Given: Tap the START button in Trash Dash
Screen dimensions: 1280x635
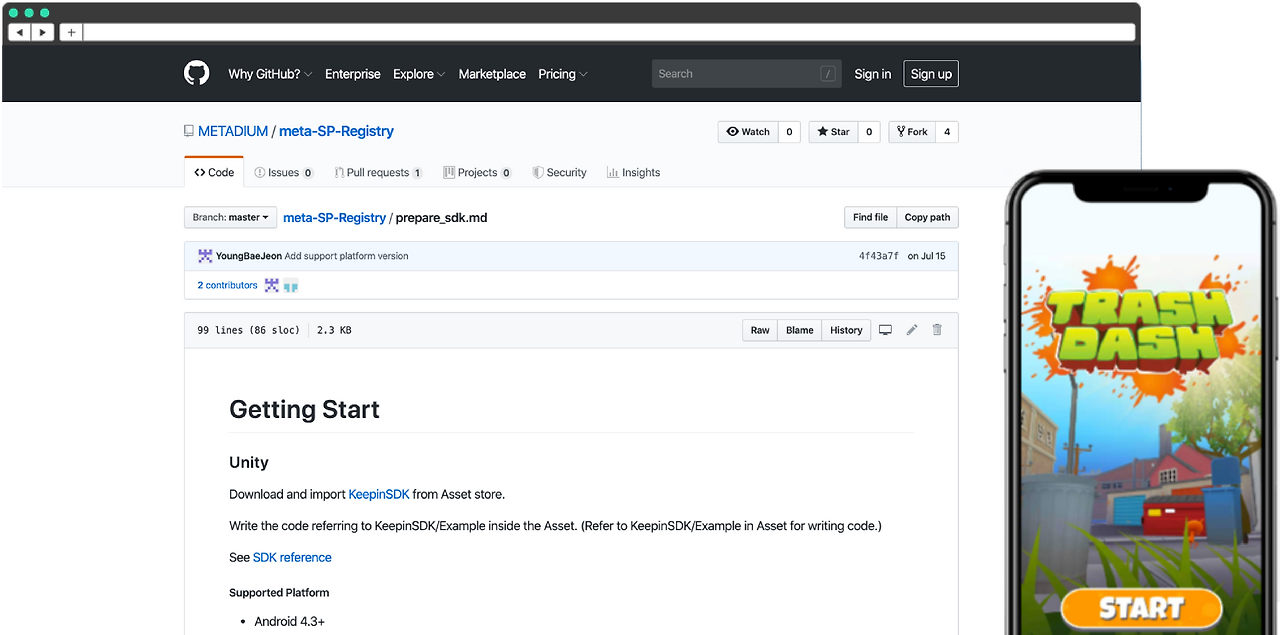Looking at the screenshot, I should [1141, 608].
